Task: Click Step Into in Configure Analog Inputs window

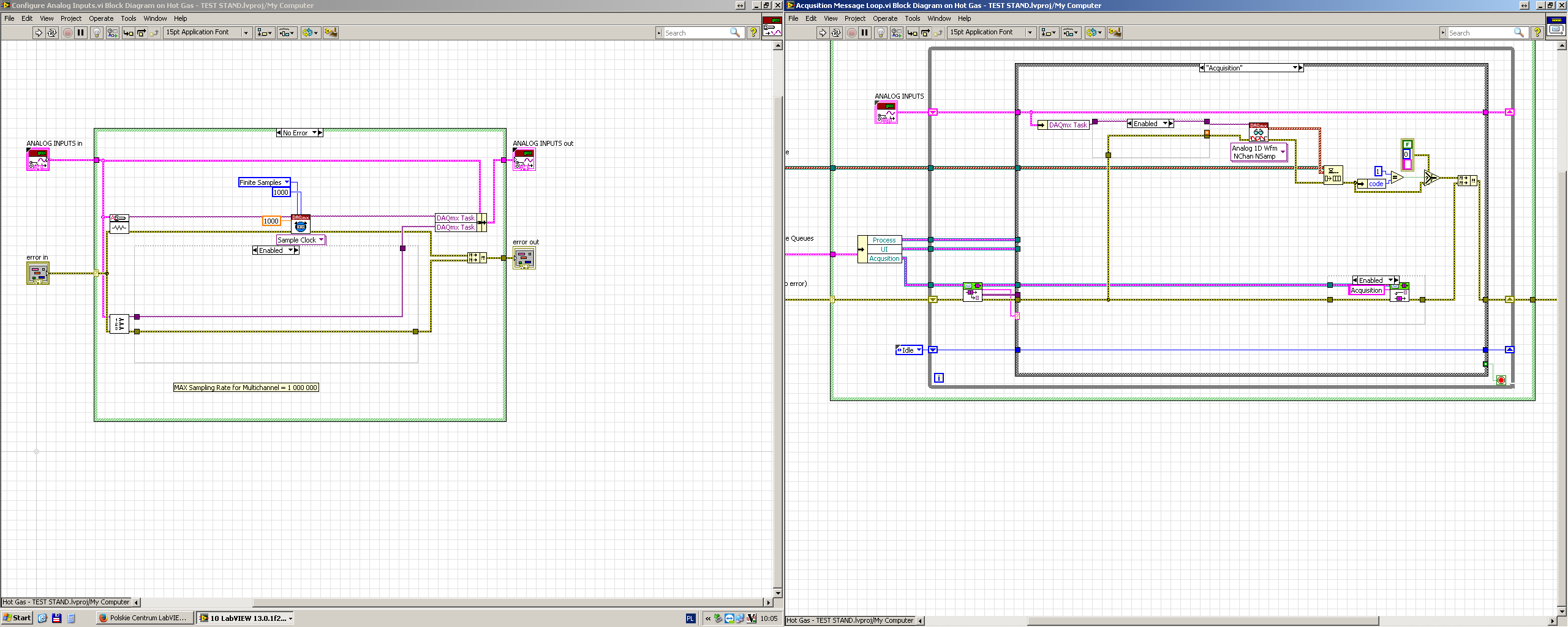Action: coord(128,32)
